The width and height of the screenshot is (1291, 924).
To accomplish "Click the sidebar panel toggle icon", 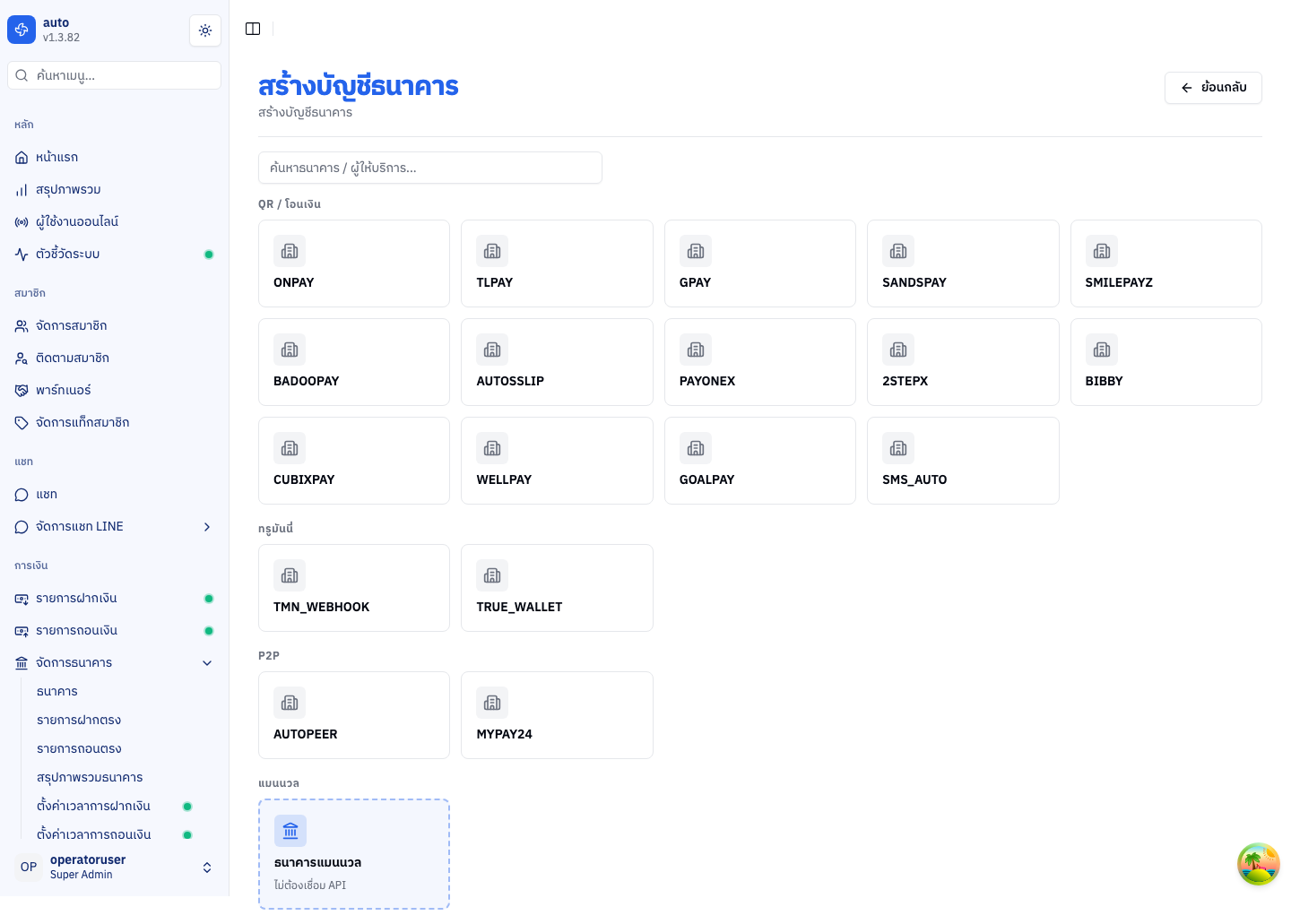I will (253, 29).
